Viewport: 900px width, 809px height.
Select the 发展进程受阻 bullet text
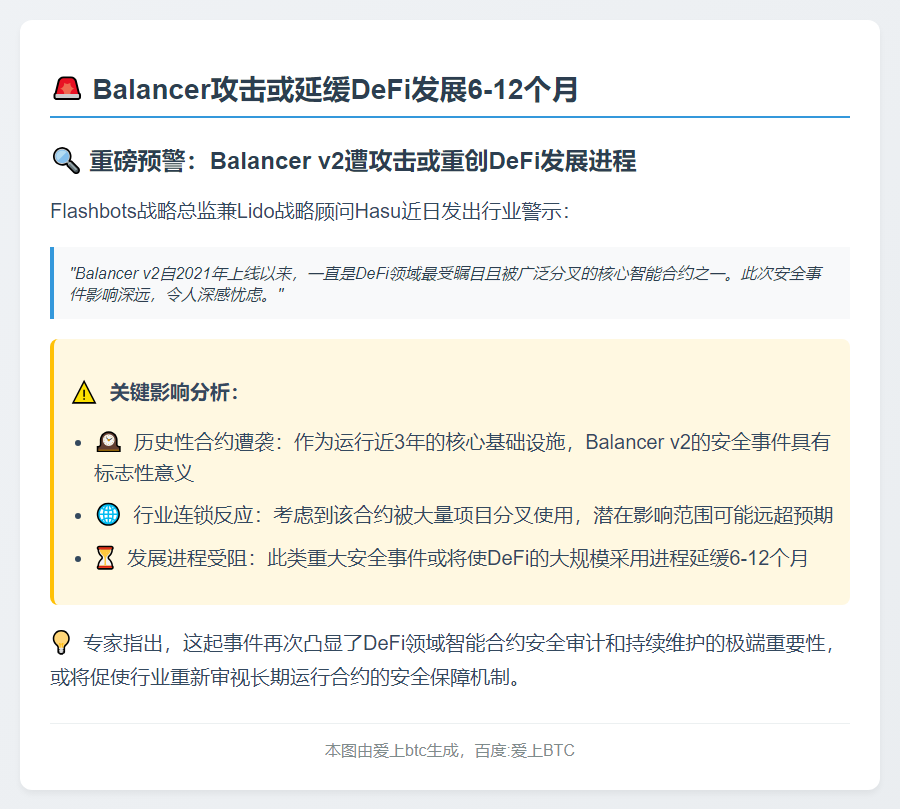(420, 560)
